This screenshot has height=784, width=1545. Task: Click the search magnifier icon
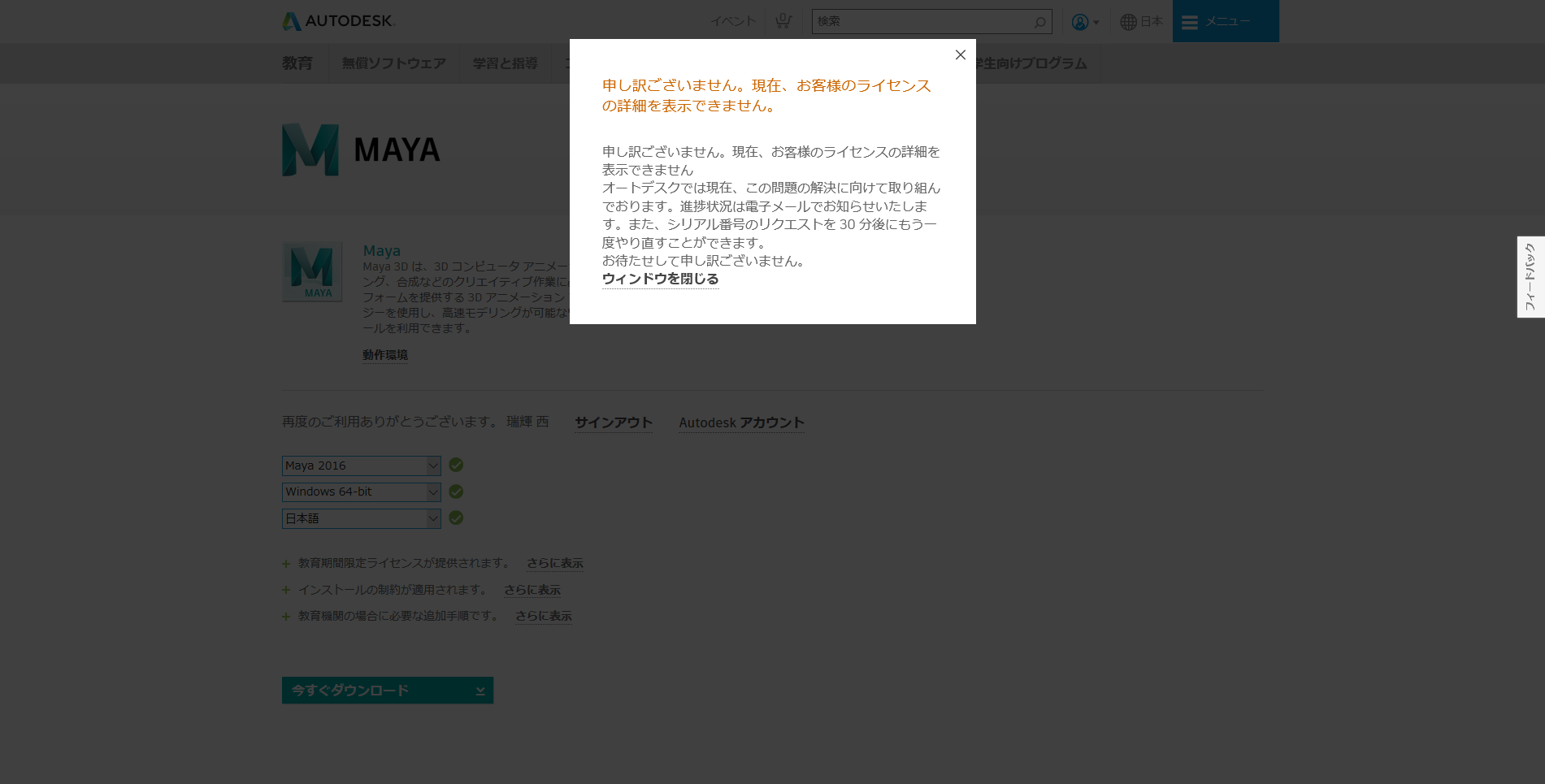coord(1039,22)
